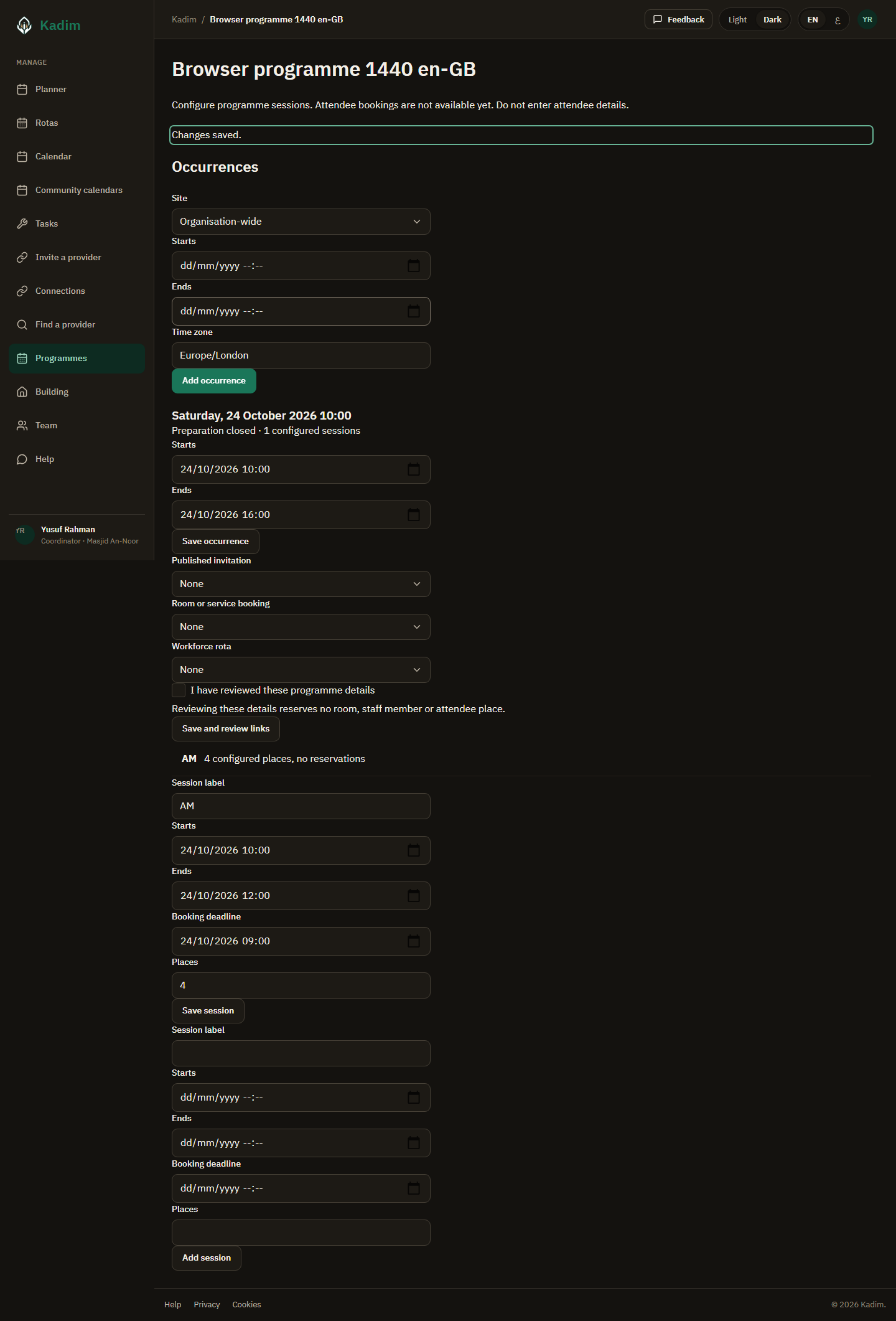Expand the Published invitation dropdown
The image size is (896, 1321).
point(301,584)
